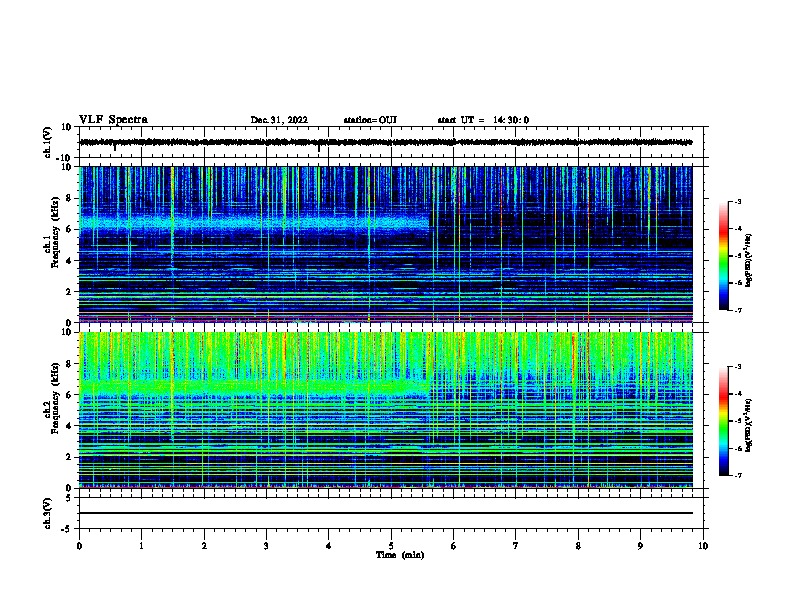This screenshot has width=792, height=612.
Task: Click the "10" tick on the time axis
Action: tap(703, 546)
